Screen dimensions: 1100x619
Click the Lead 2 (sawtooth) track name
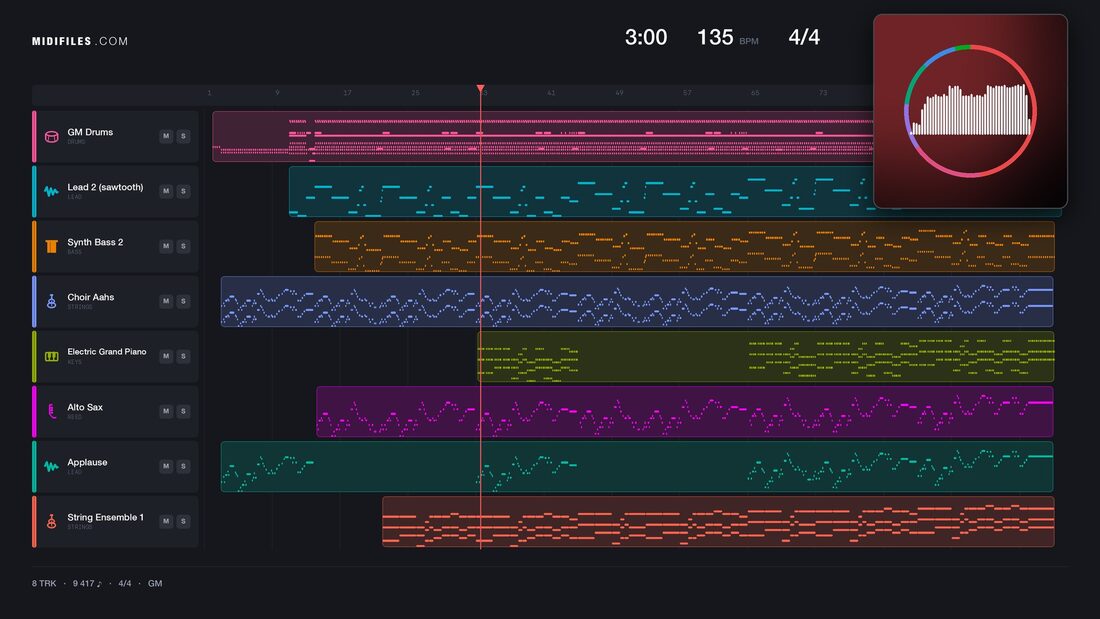105,187
